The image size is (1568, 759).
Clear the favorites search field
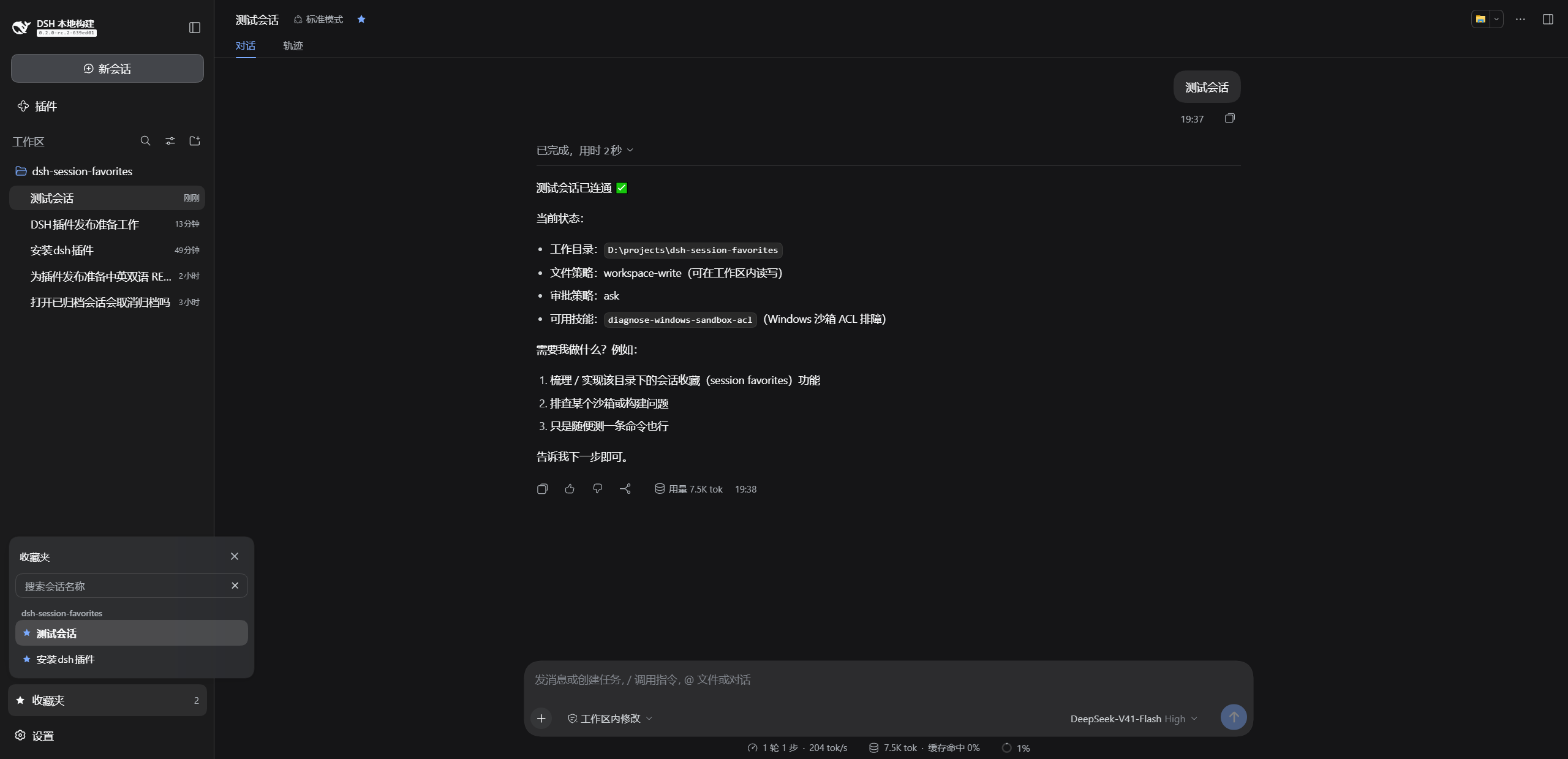click(x=235, y=586)
